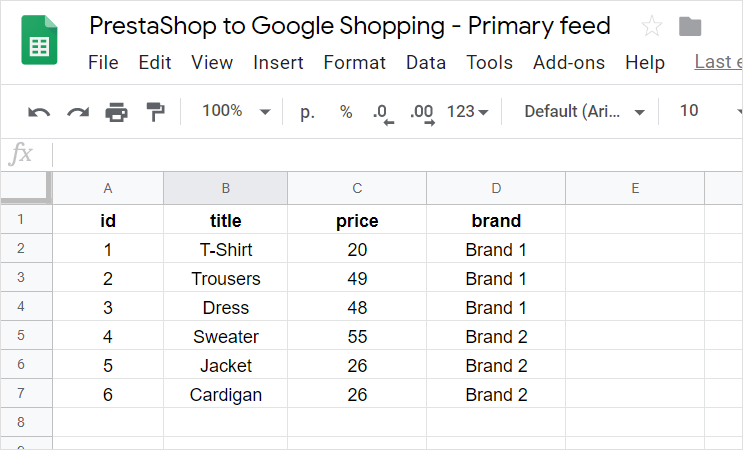Click the Redo arrow icon
The height and width of the screenshot is (450, 743).
pyautogui.click(x=78, y=112)
